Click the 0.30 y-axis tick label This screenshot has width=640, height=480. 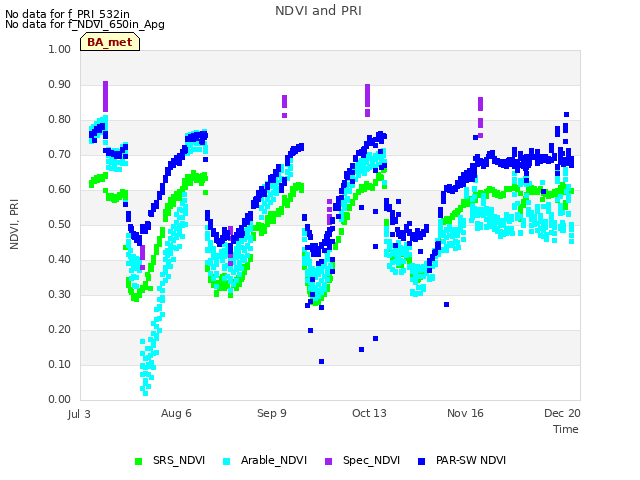pyautogui.click(x=60, y=295)
